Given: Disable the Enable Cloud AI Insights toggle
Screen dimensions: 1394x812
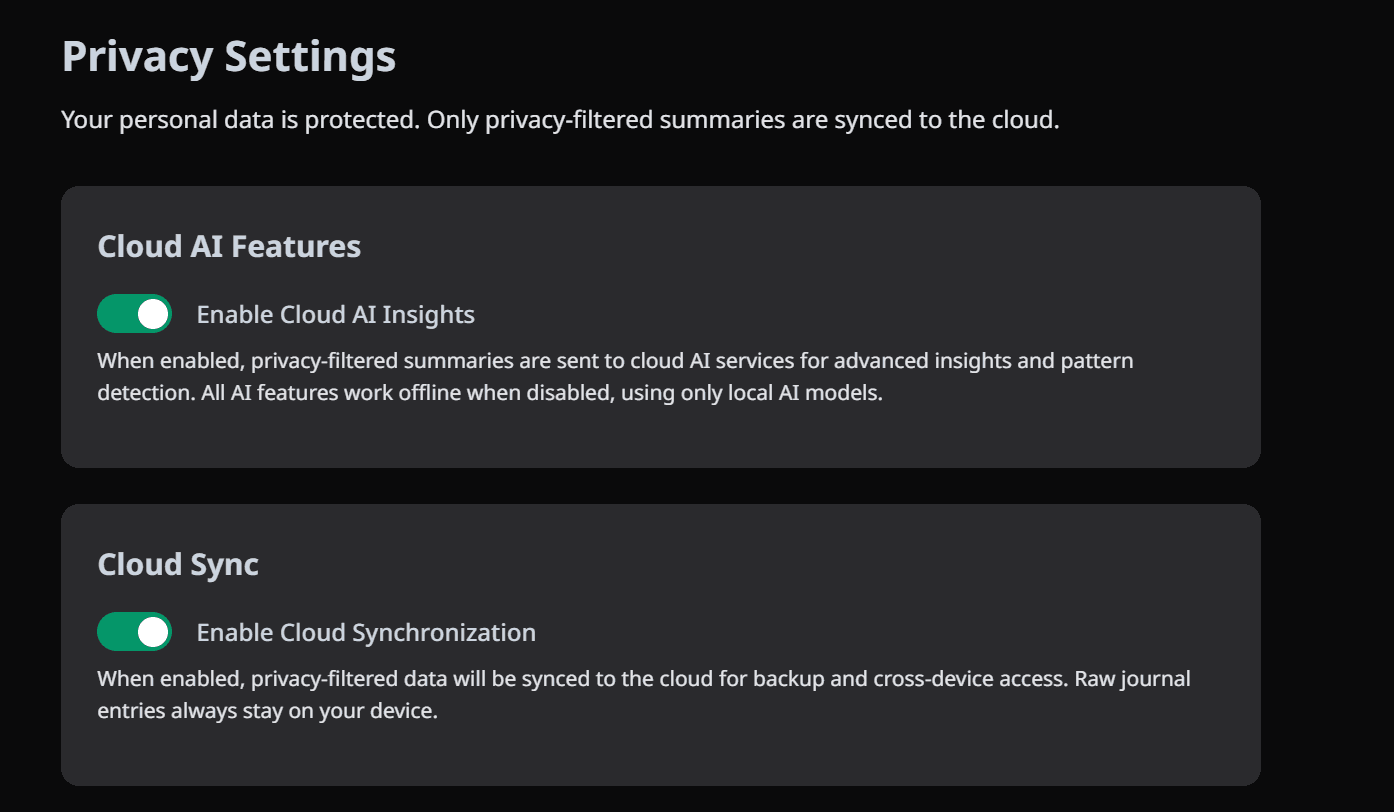Looking at the screenshot, I should 134,313.
